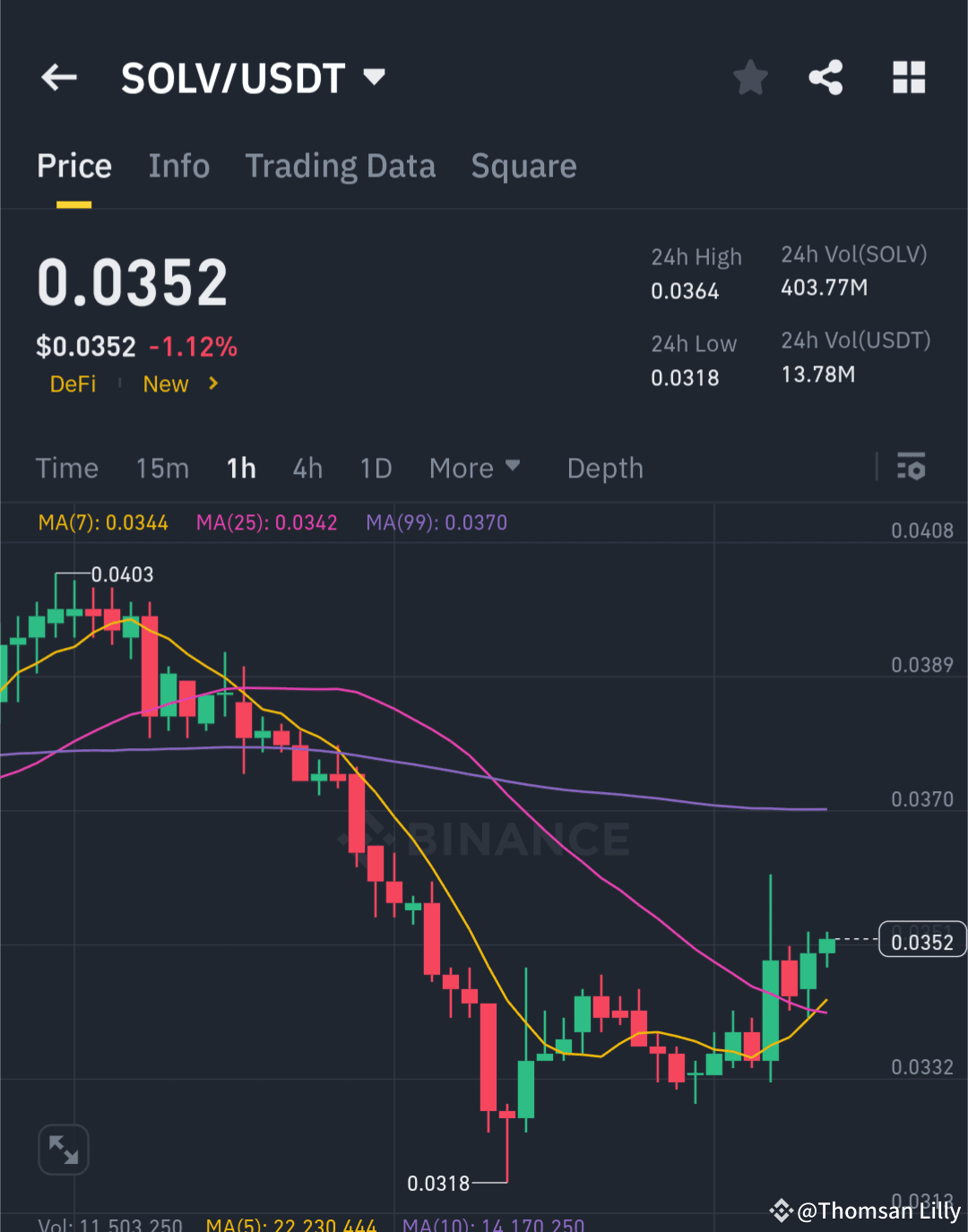This screenshot has width=968, height=1232.
Task: Switch to the 4h interval
Action: (307, 467)
